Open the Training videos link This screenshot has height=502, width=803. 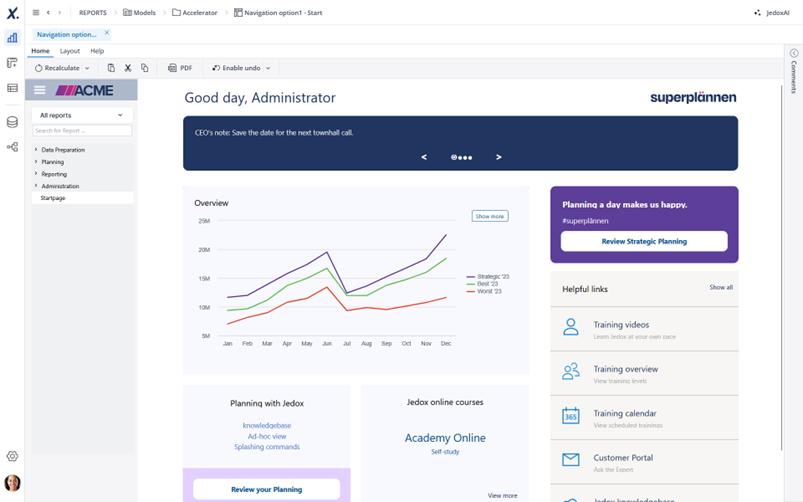click(621, 324)
